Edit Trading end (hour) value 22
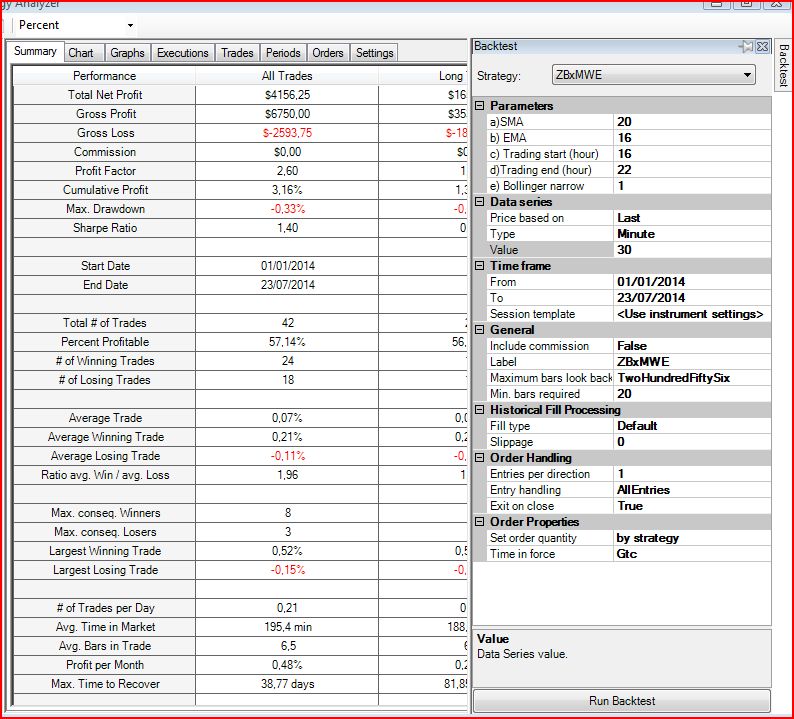Image resolution: width=794 pixels, height=719 pixels. pos(692,170)
